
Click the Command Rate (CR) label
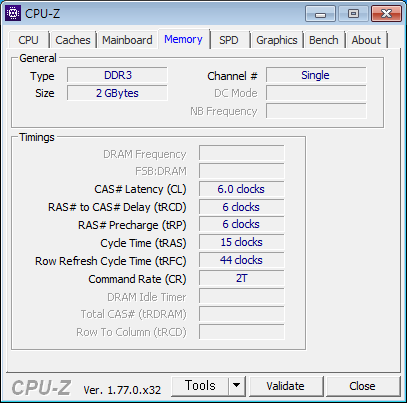pyautogui.click(x=137, y=279)
